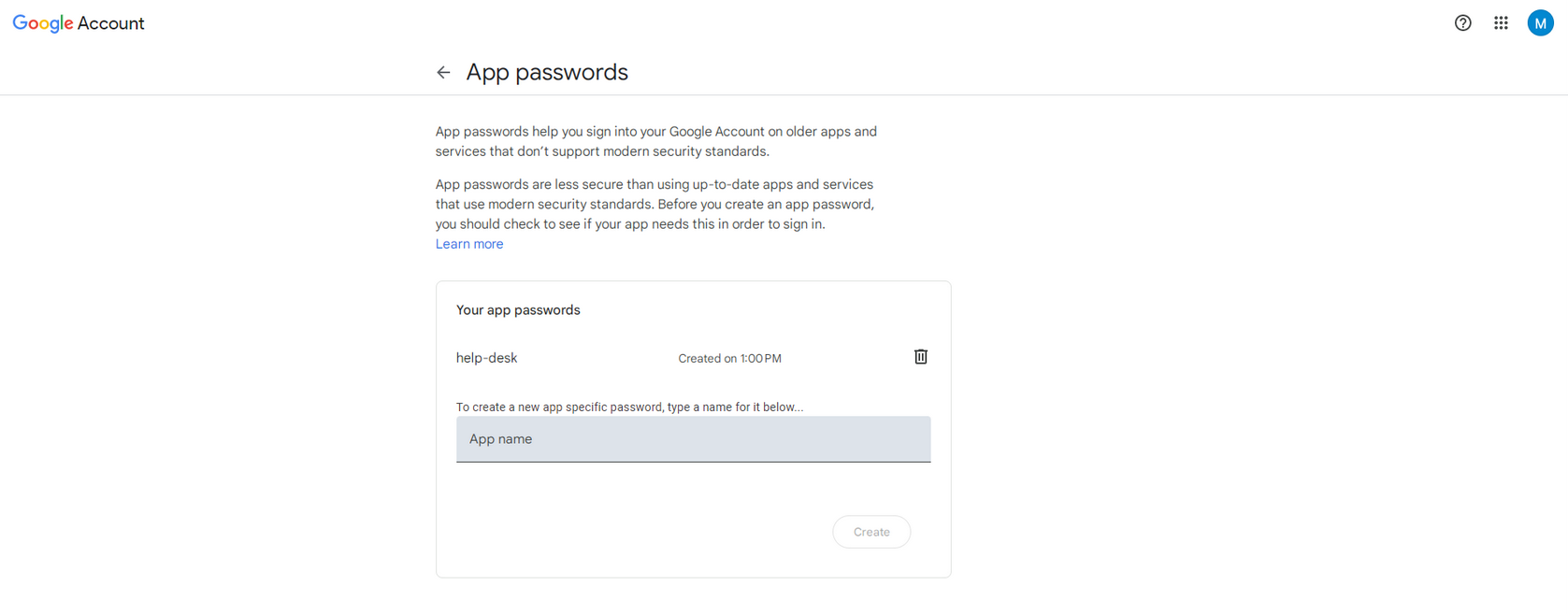Focus the App name input field
1568x614 pixels.
[693, 439]
